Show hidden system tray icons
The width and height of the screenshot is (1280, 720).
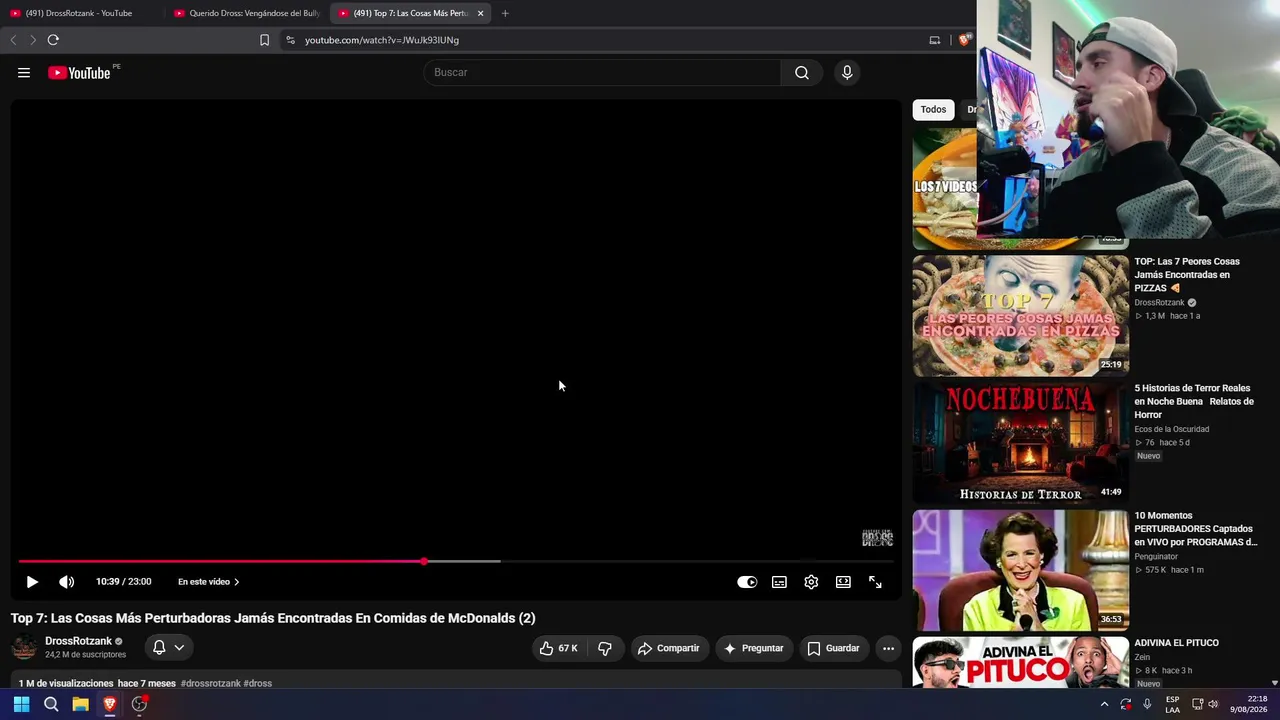pyautogui.click(x=1104, y=704)
